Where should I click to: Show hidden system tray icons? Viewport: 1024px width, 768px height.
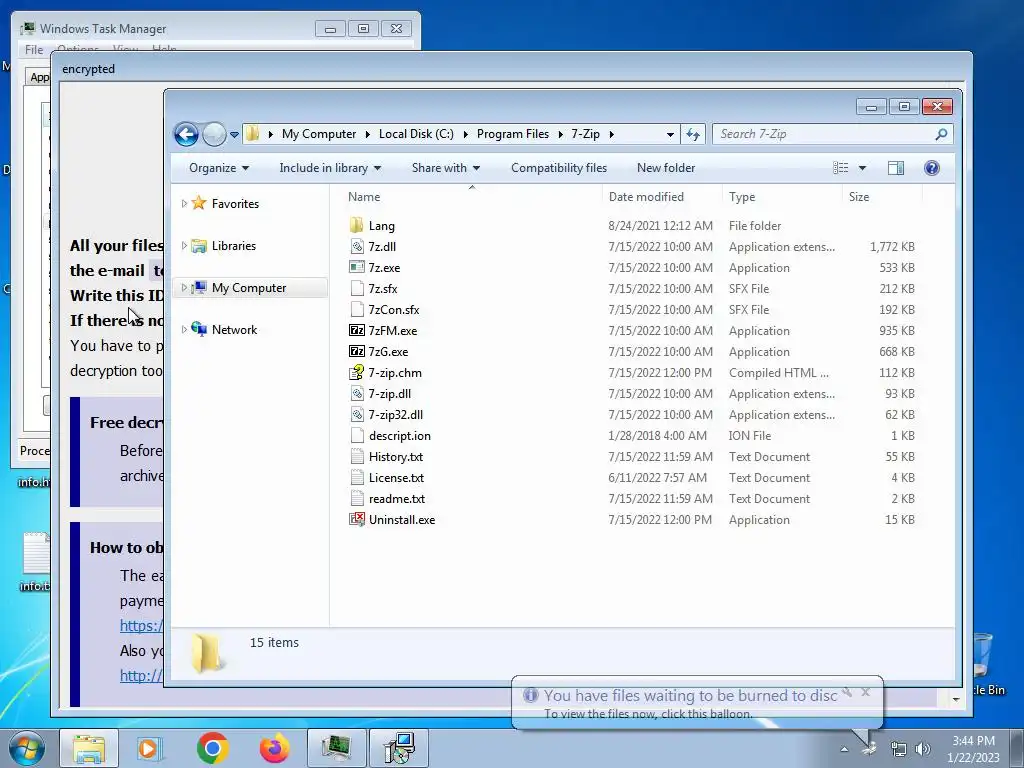844,750
